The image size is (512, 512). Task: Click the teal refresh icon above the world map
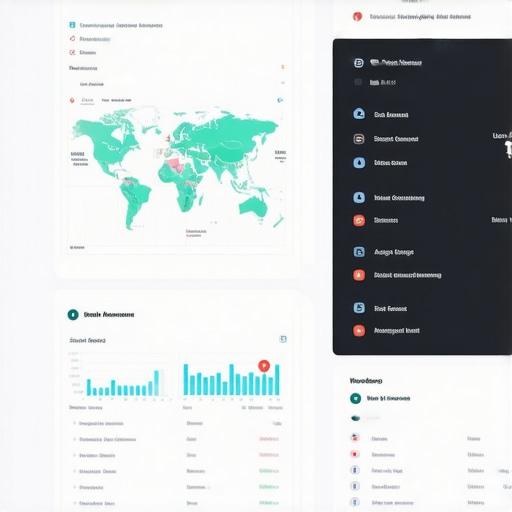280,100
